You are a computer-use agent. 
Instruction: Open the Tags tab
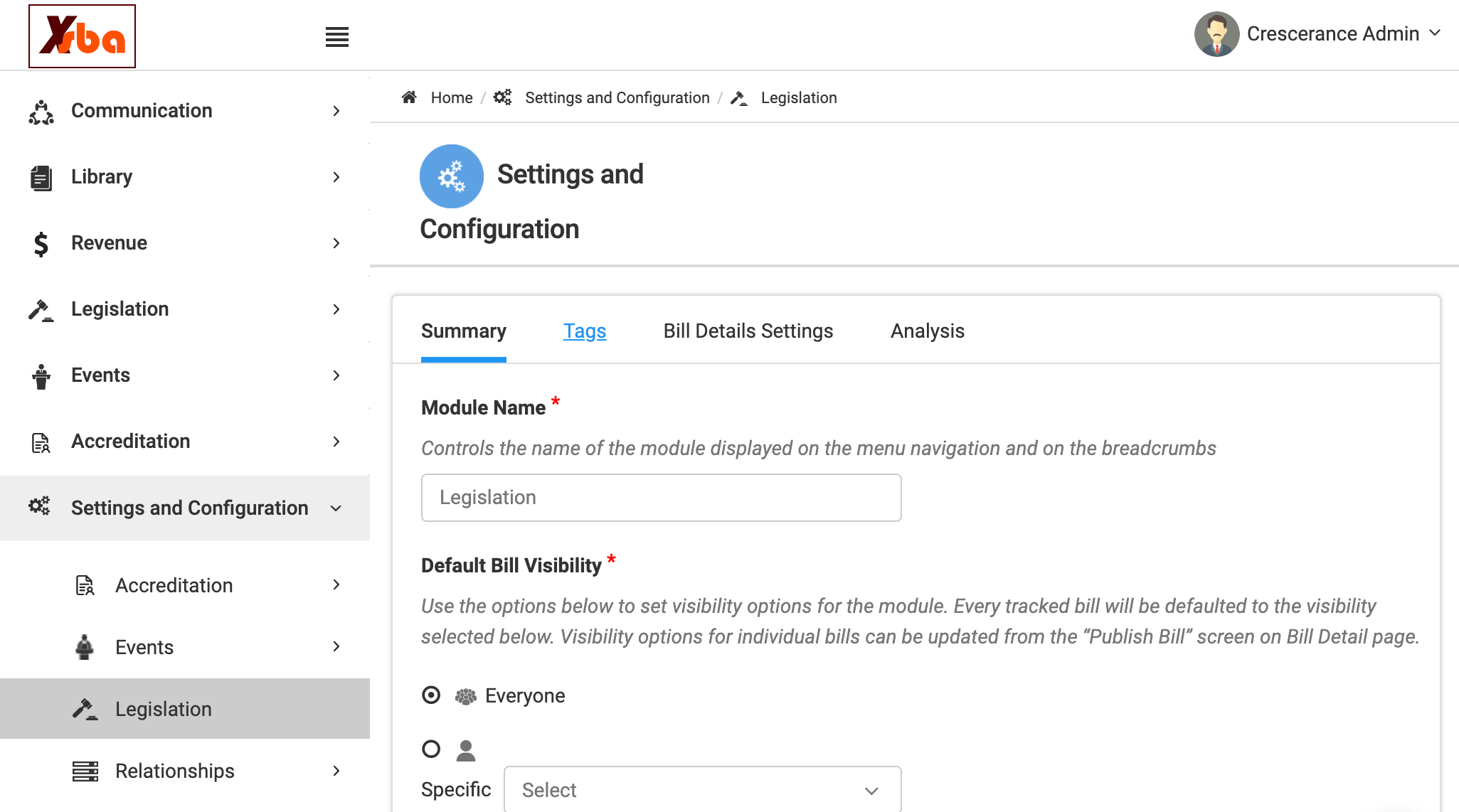tap(585, 331)
